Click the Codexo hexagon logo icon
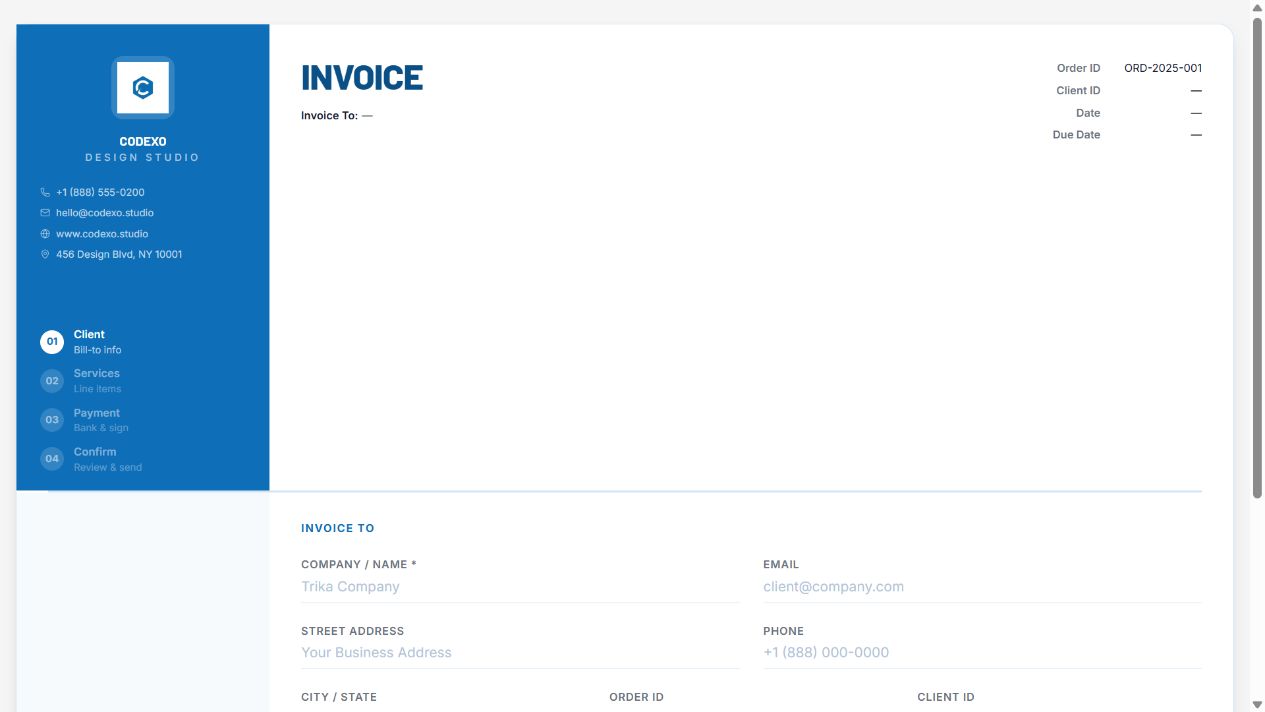This screenshot has width=1265, height=712. [x=143, y=88]
